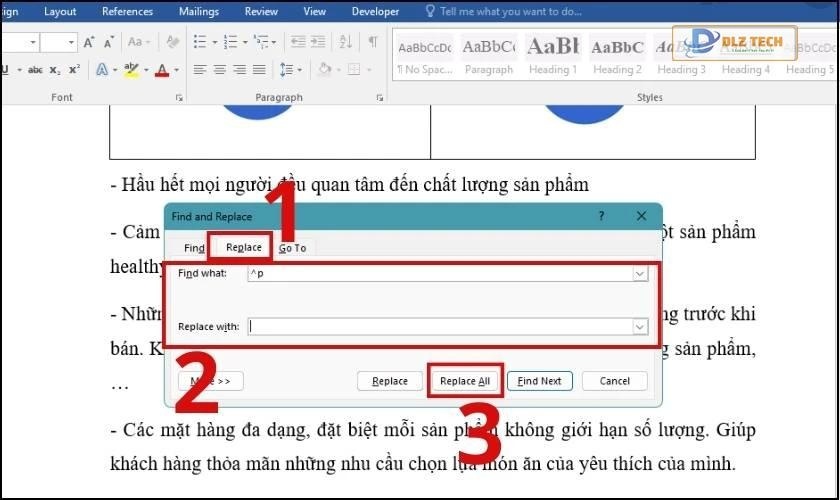The height and width of the screenshot is (500, 840).
Task: Open the Mailings ribbon tab
Action: coord(198,12)
